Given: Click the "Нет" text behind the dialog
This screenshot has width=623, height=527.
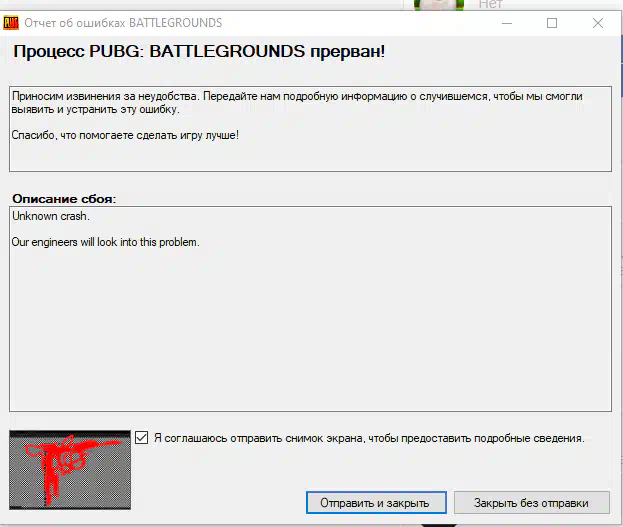Looking at the screenshot, I should [490, 4].
